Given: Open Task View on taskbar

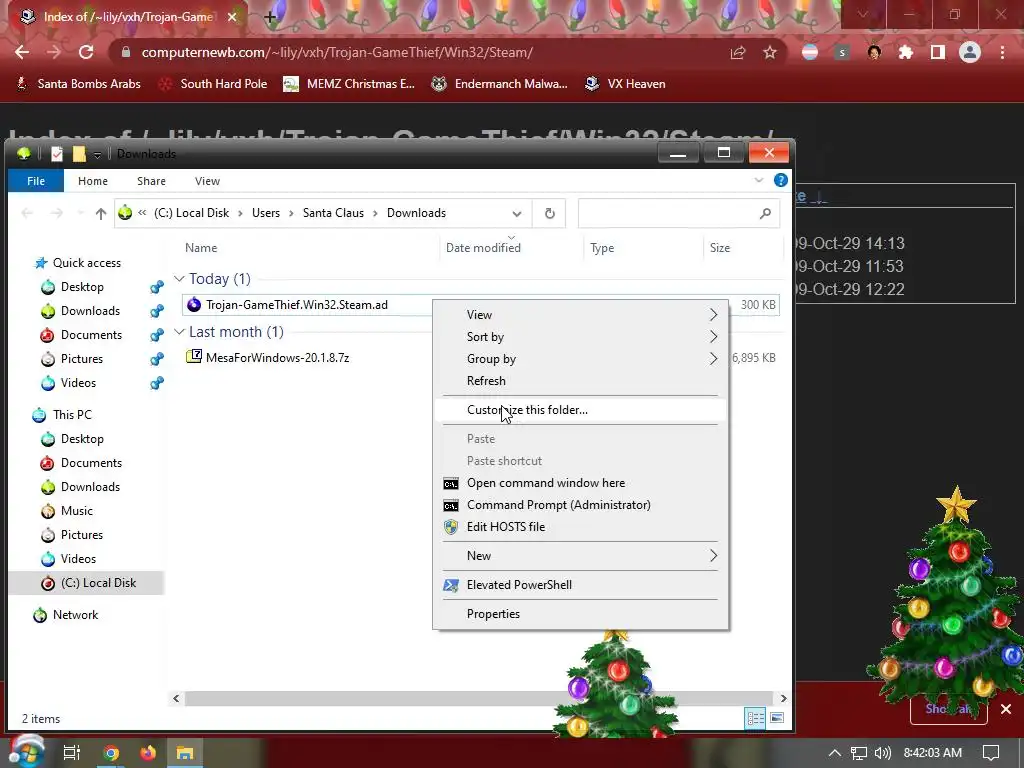Looking at the screenshot, I should 71,753.
